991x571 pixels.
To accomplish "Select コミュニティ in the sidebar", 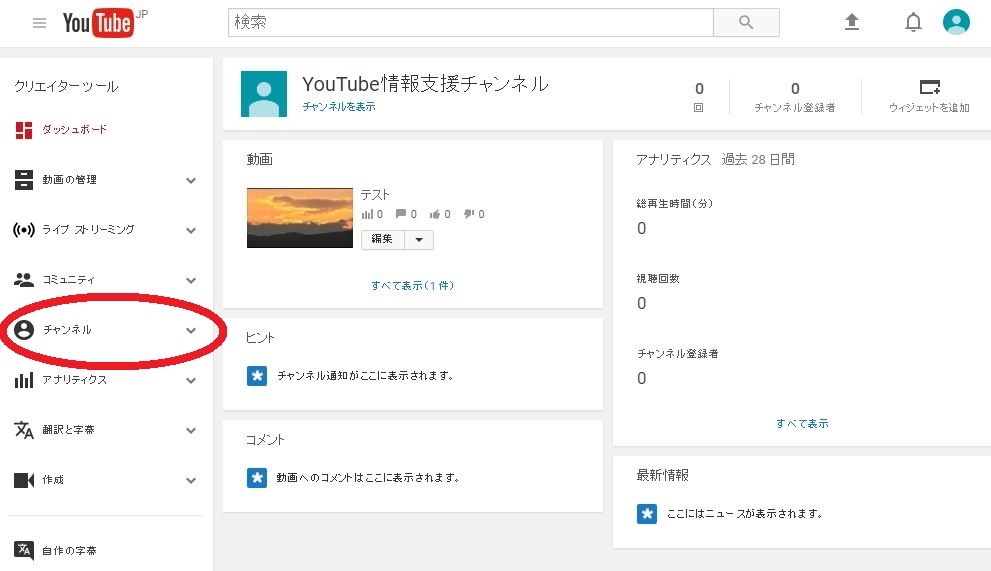I will click(69, 279).
